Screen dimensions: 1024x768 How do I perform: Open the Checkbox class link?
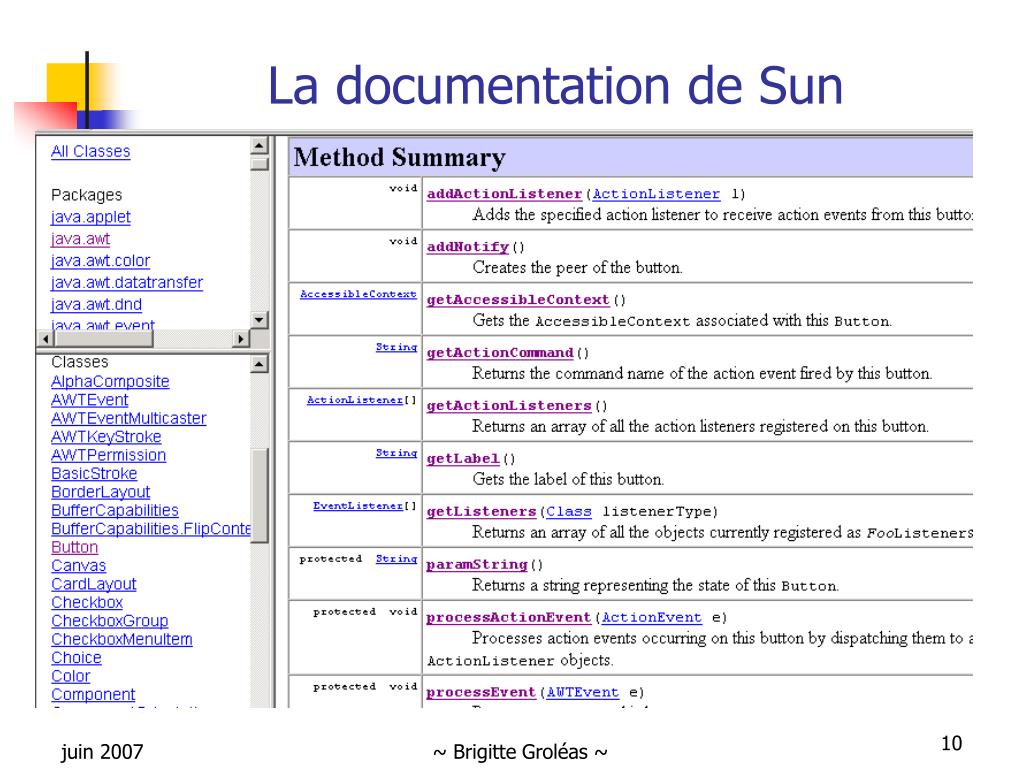(87, 602)
